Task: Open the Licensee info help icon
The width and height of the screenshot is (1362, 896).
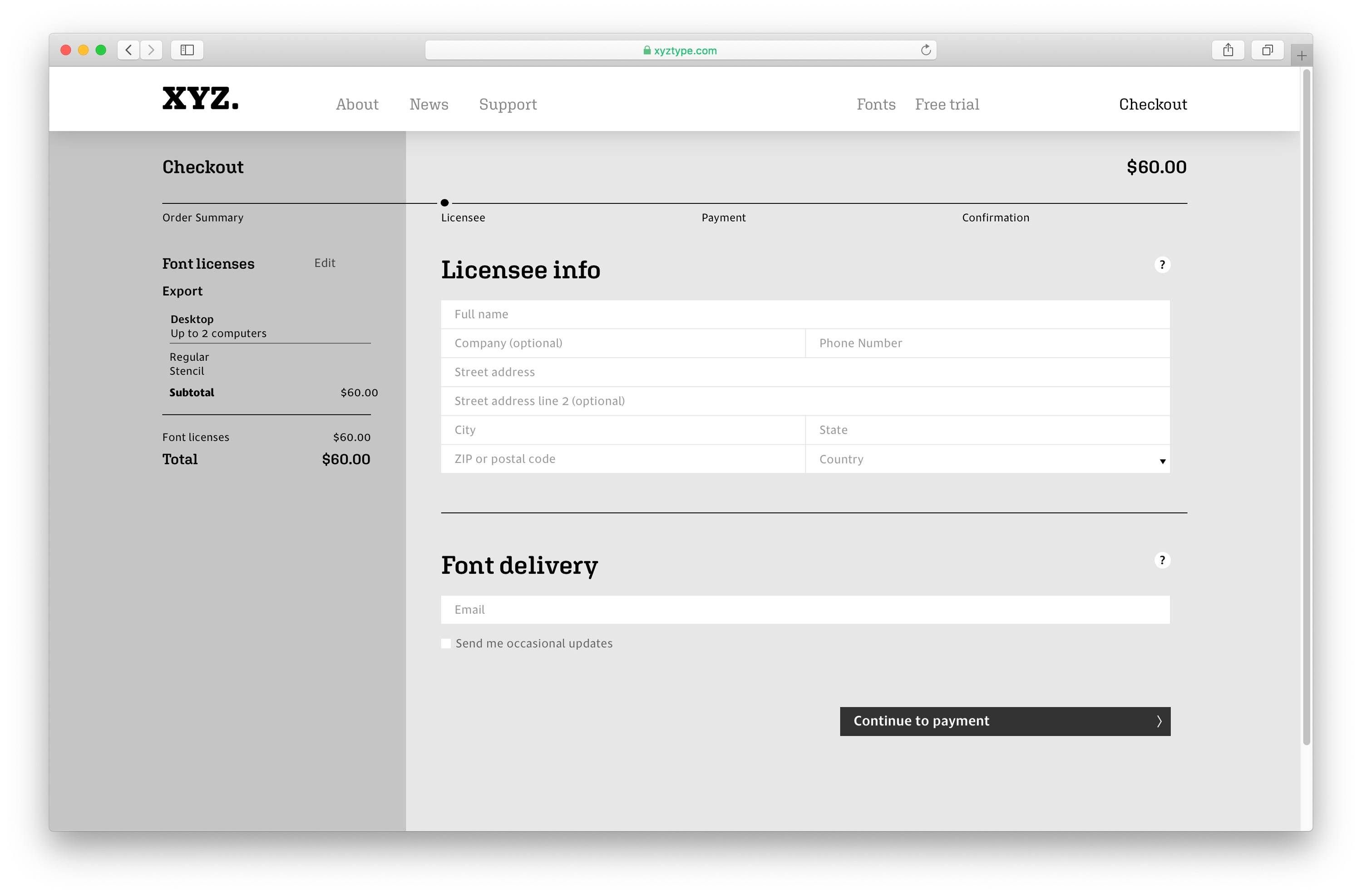Action: [x=1162, y=265]
